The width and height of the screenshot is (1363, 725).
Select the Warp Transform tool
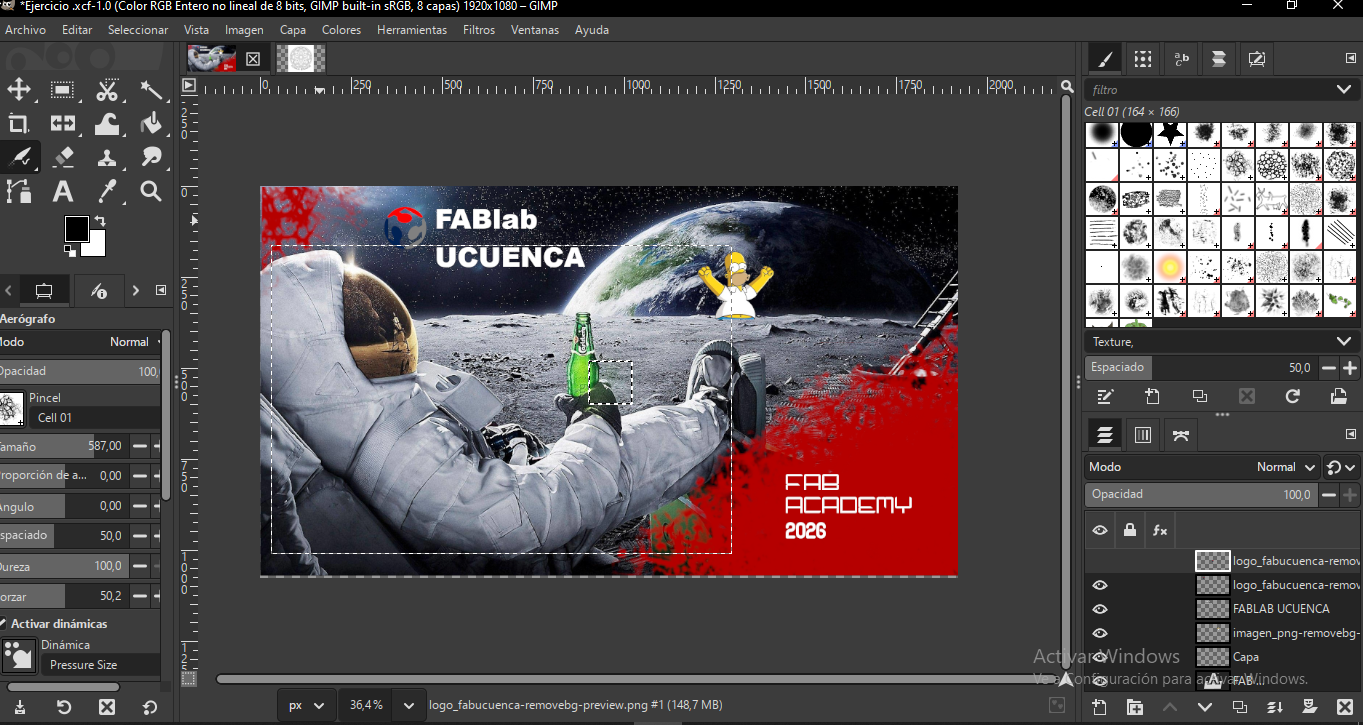point(107,124)
